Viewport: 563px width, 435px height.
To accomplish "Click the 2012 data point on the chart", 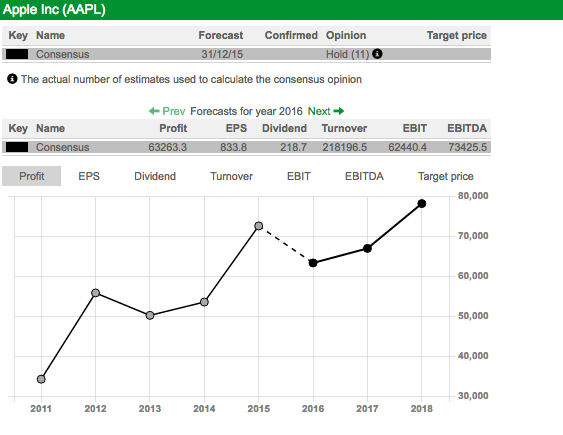I will [x=96, y=293].
